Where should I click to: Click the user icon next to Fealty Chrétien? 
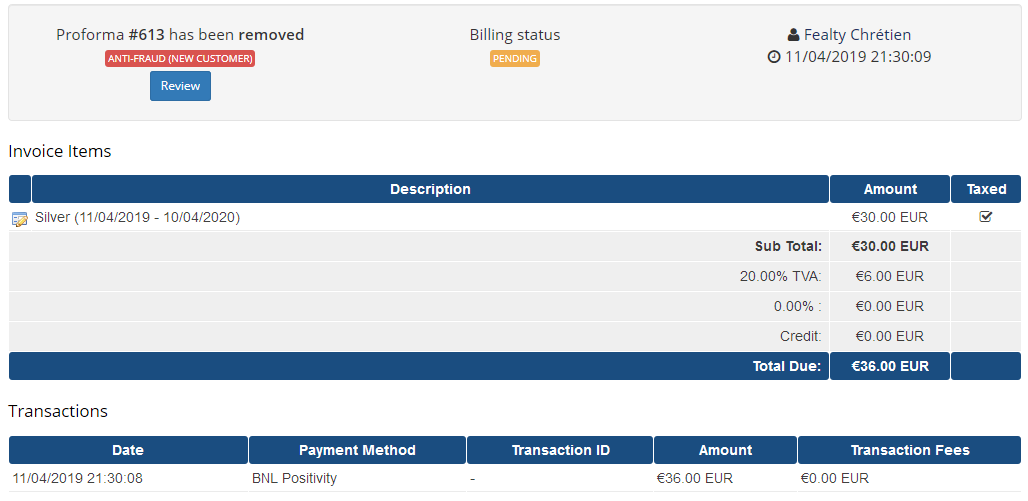tap(793, 35)
